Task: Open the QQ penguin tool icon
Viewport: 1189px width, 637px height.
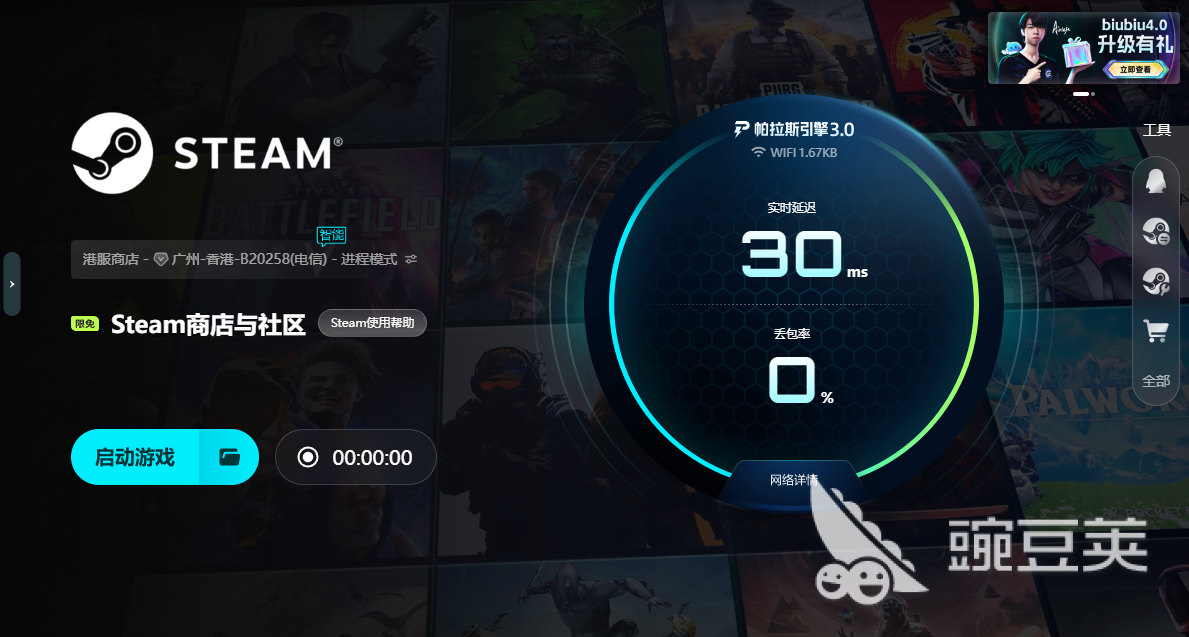Action: coord(1156,180)
